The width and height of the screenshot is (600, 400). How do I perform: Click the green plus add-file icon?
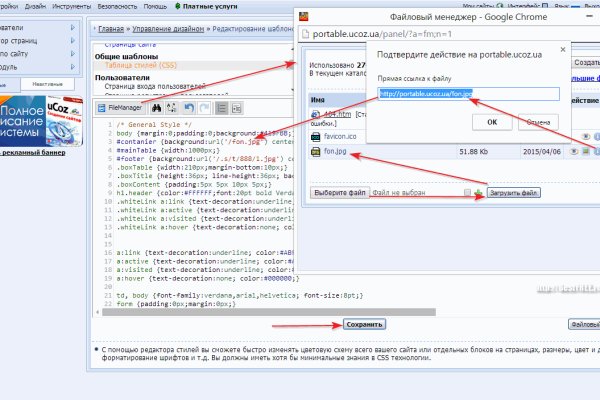click(478, 192)
